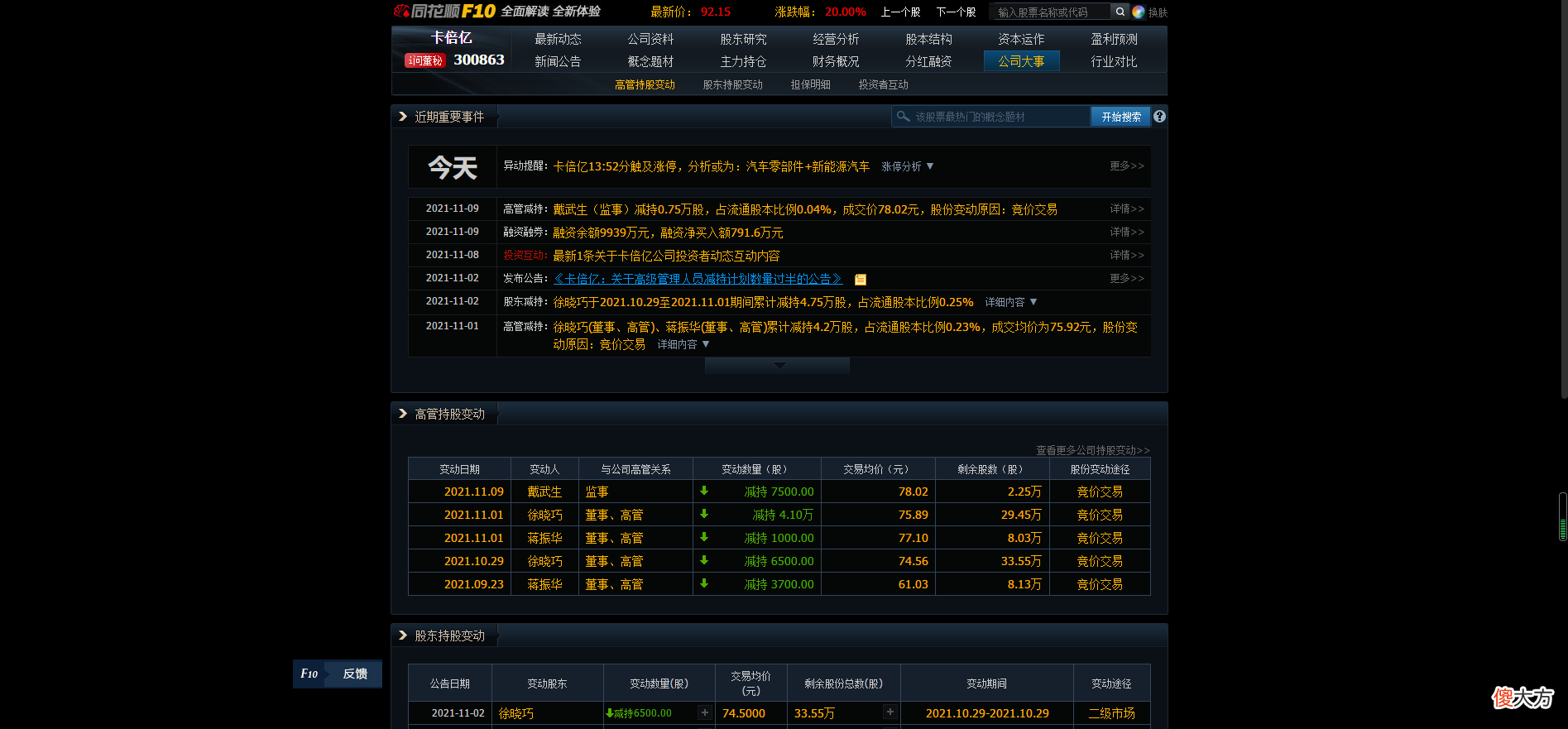Select the 概念题材 tab

coord(650,61)
